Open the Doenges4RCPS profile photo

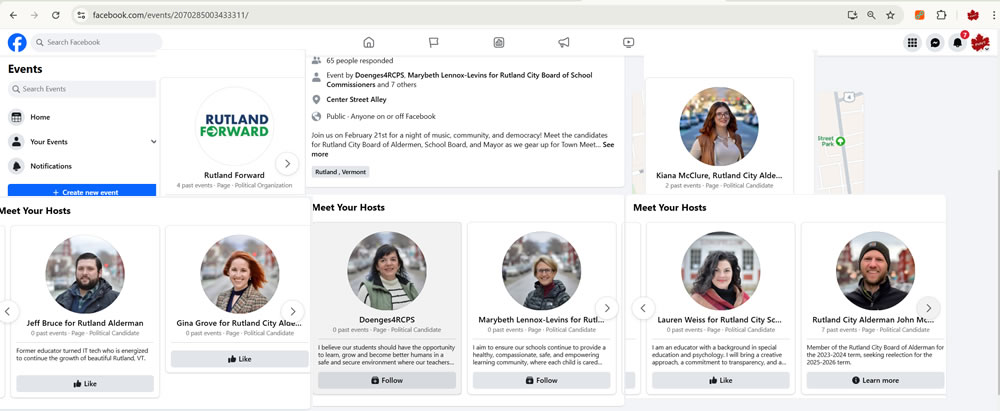coord(387,271)
